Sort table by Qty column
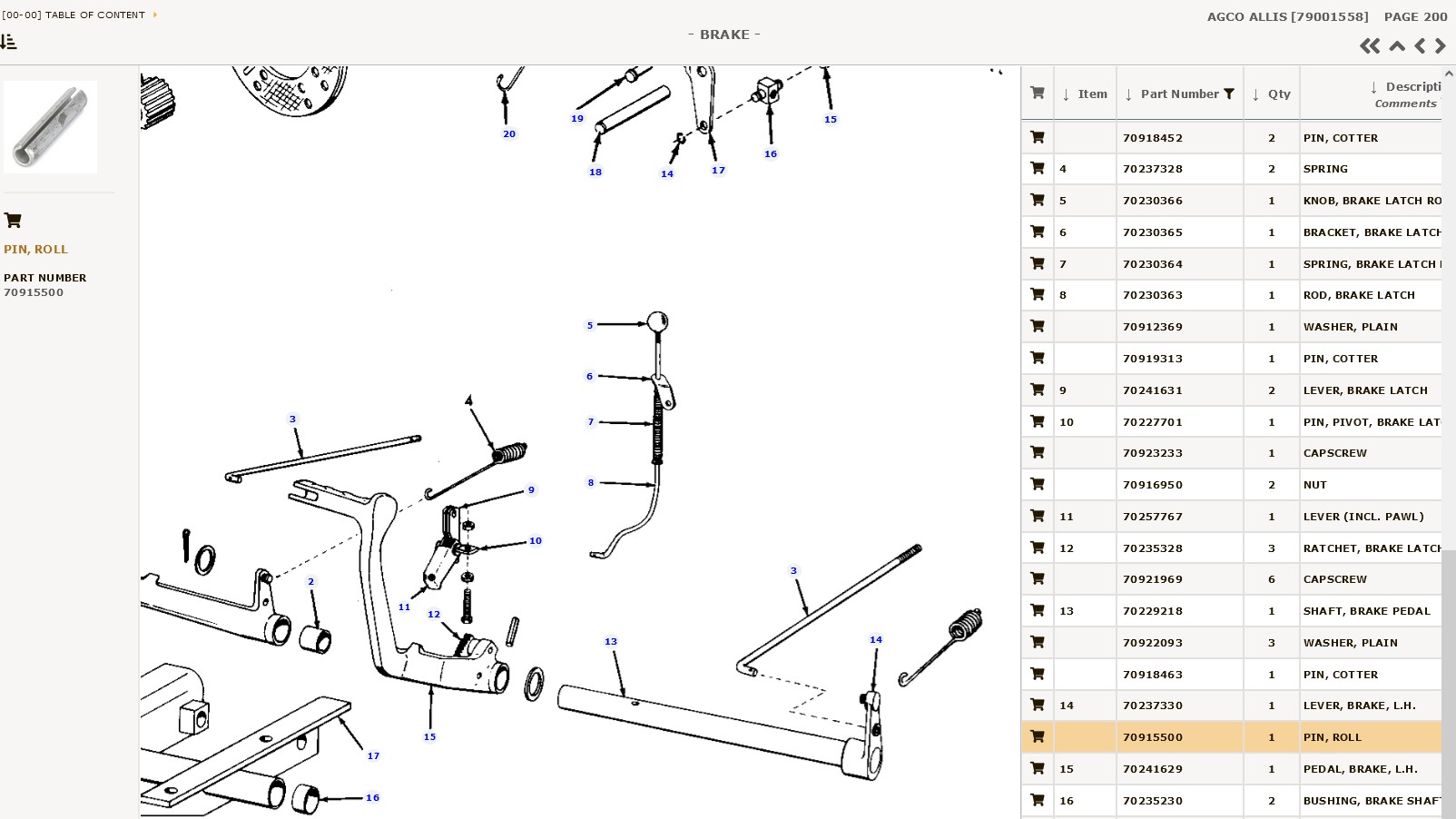This screenshot has width=1456, height=819. pyautogui.click(x=1271, y=94)
